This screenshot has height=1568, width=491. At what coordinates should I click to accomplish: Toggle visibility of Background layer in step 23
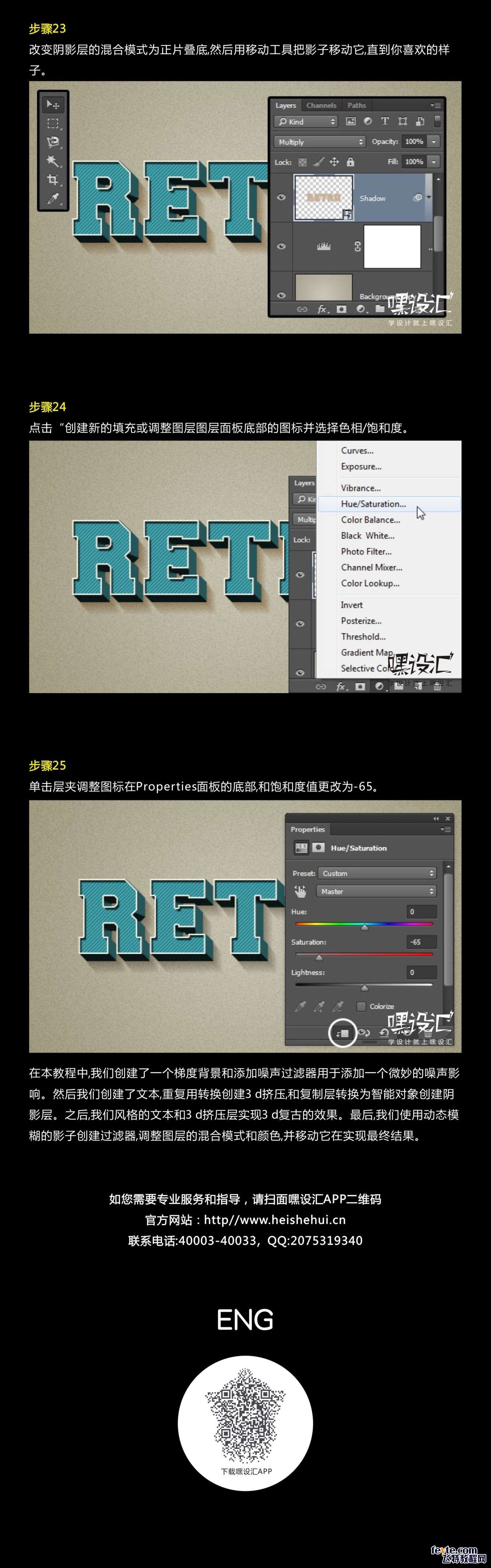(281, 295)
